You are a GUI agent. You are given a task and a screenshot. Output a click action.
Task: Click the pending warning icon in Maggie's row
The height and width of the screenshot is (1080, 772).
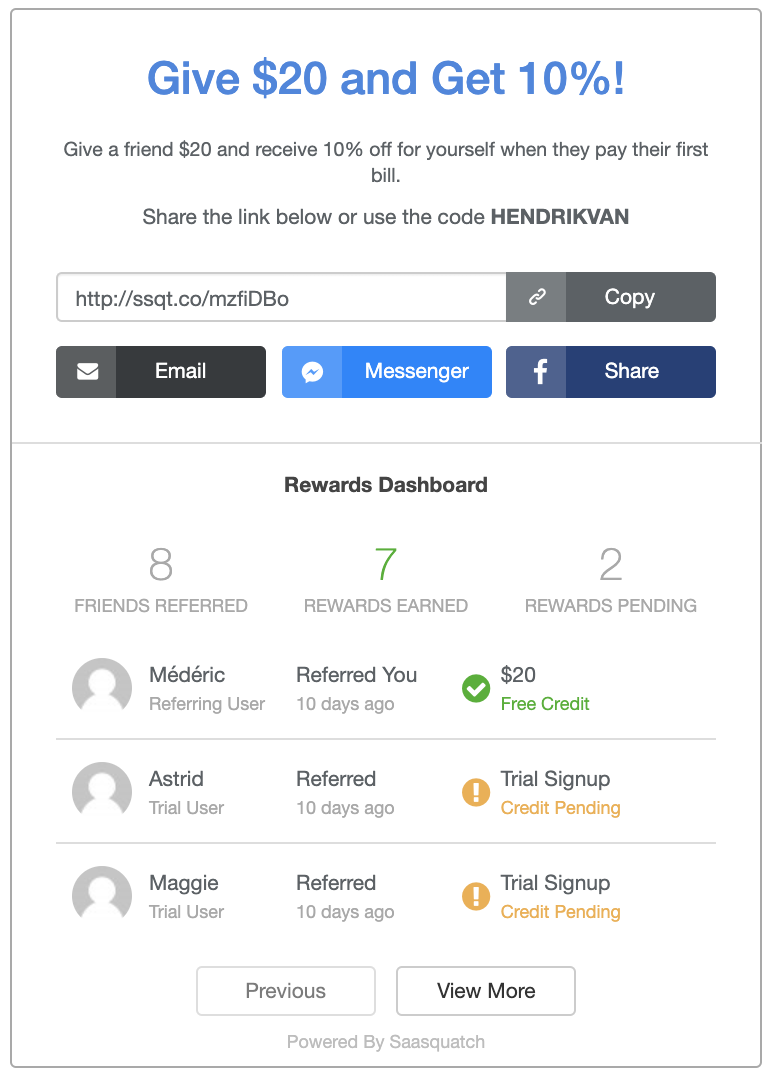pyautogui.click(x=476, y=896)
